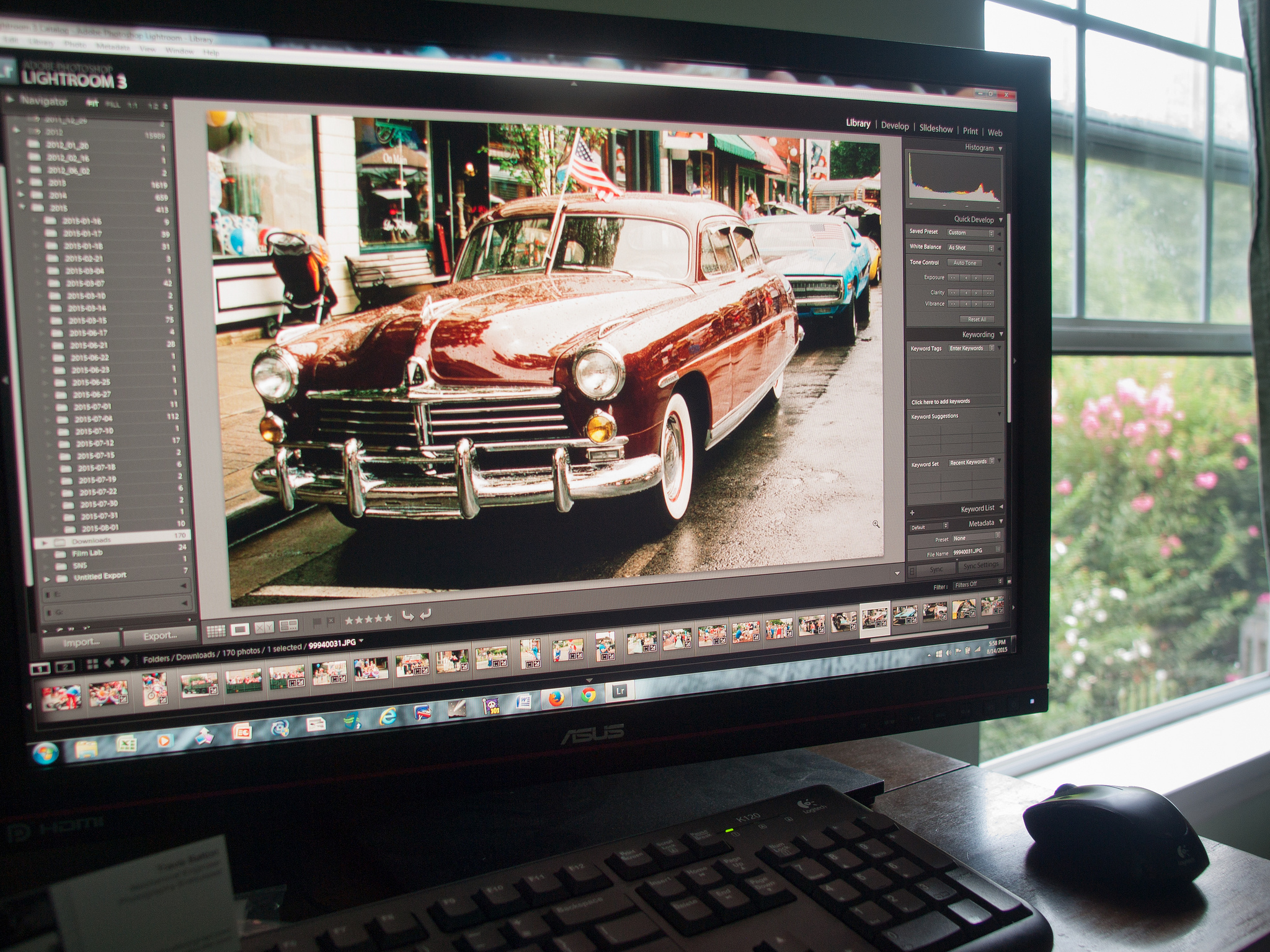
Task: Collapse the Histogram panel
Action: 1000,149
